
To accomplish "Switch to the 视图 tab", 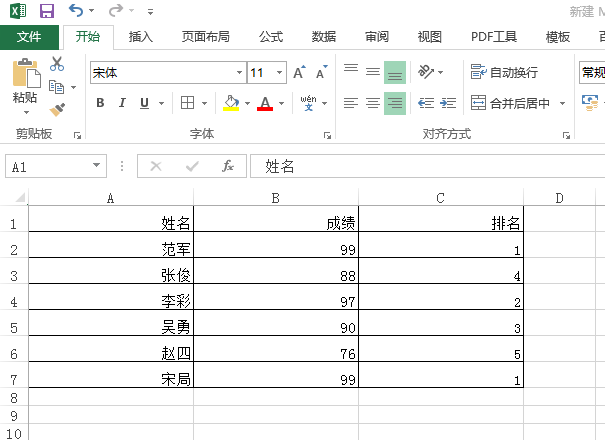I will pyautogui.click(x=430, y=37).
